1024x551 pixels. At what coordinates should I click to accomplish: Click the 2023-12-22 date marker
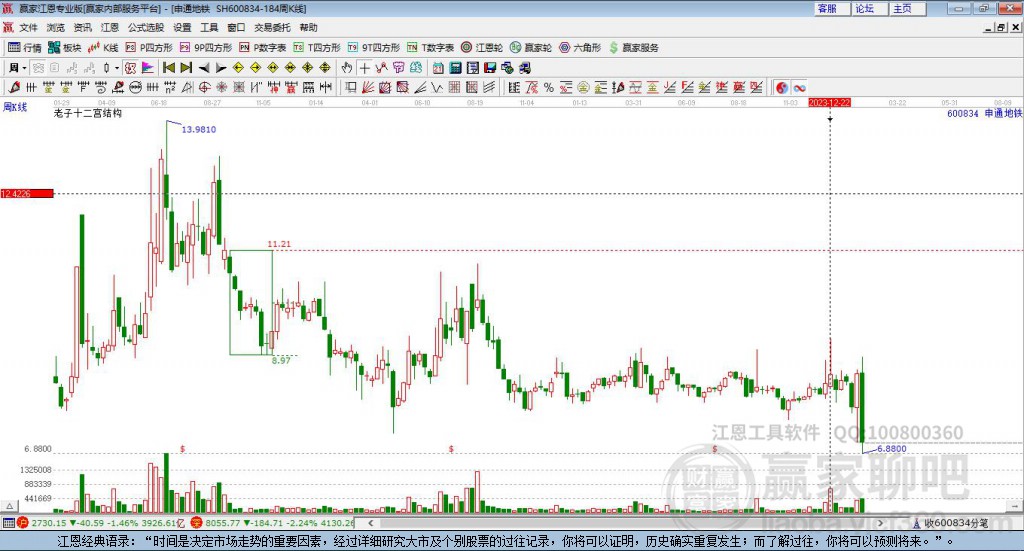829,103
